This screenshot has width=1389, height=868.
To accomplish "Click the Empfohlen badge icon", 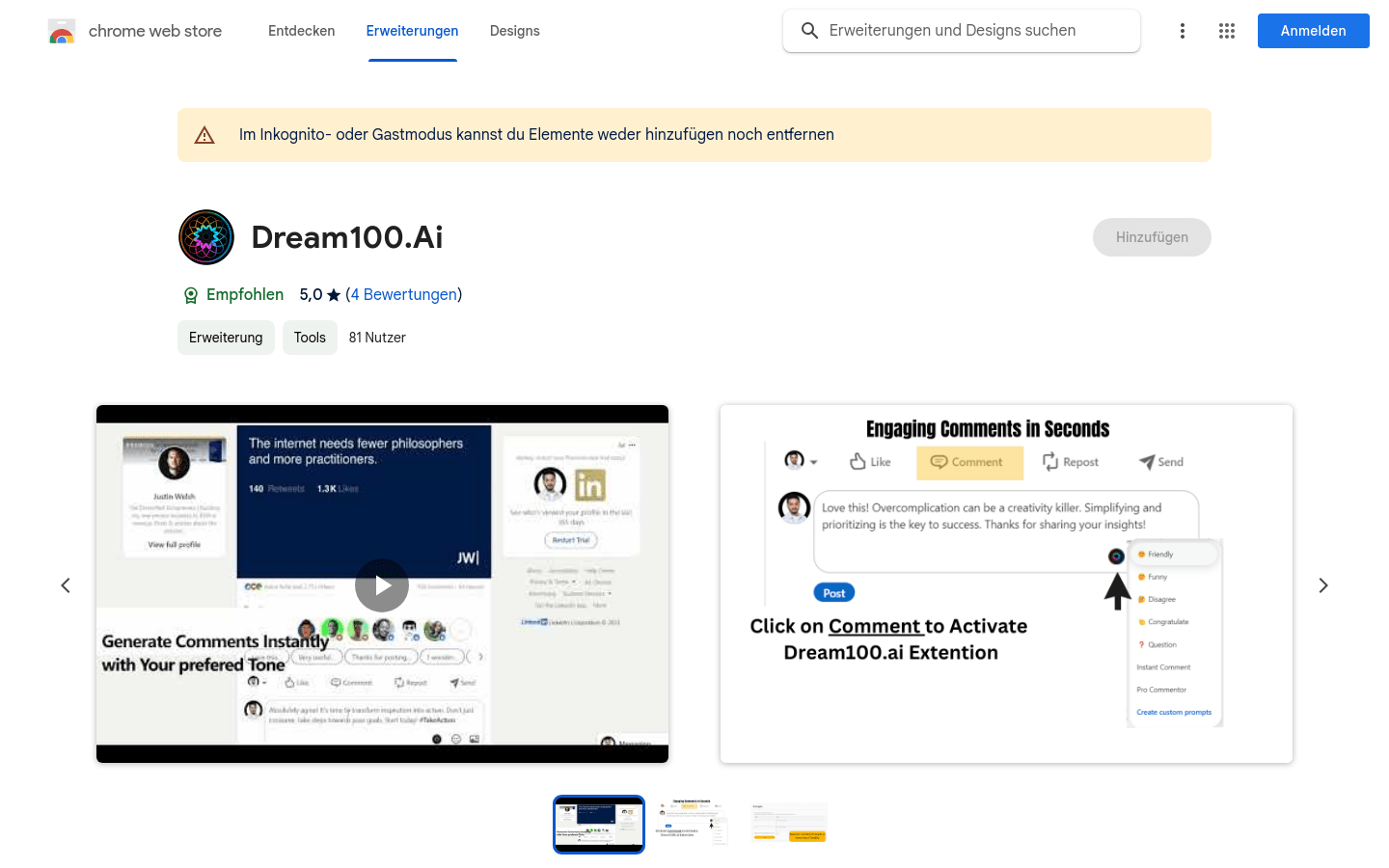I will click(x=191, y=295).
